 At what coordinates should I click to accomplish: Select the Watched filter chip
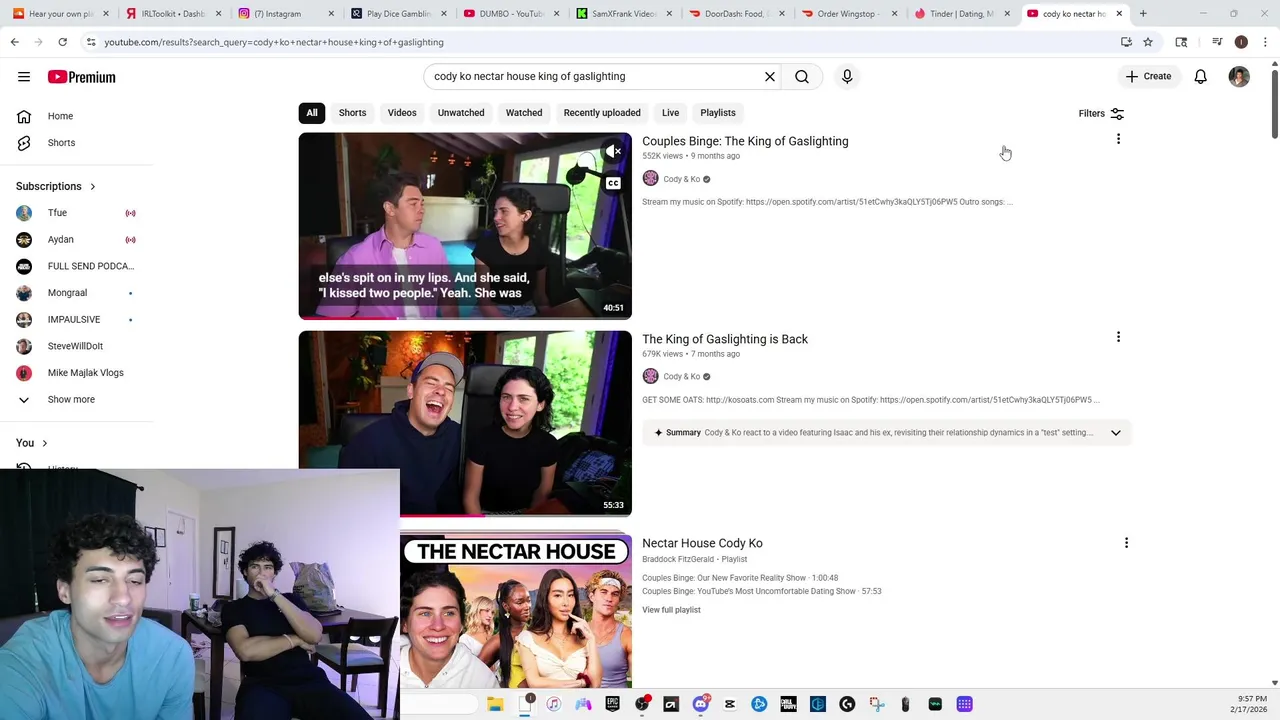[x=524, y=113]
